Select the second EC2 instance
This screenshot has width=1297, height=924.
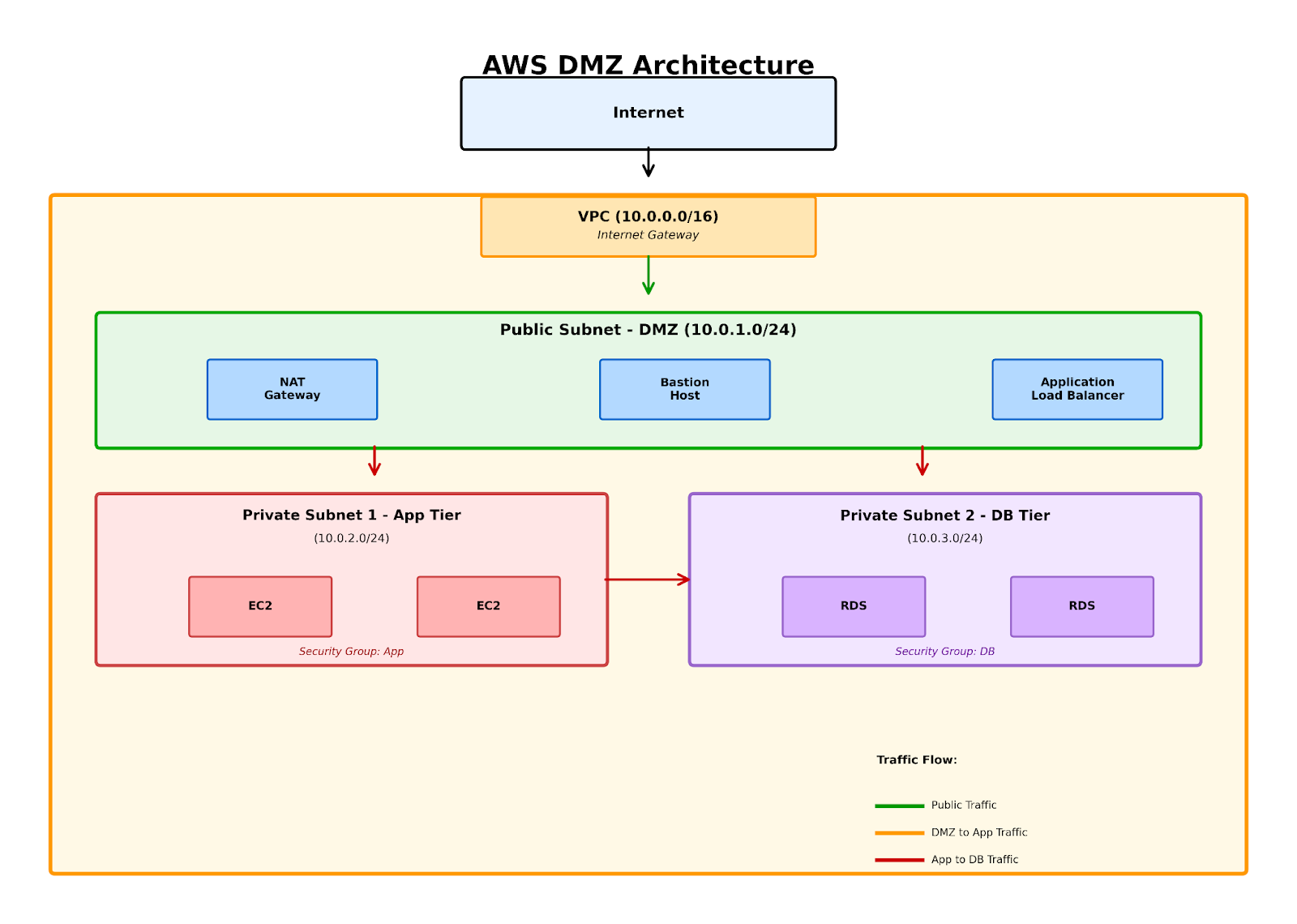(489, 605)
